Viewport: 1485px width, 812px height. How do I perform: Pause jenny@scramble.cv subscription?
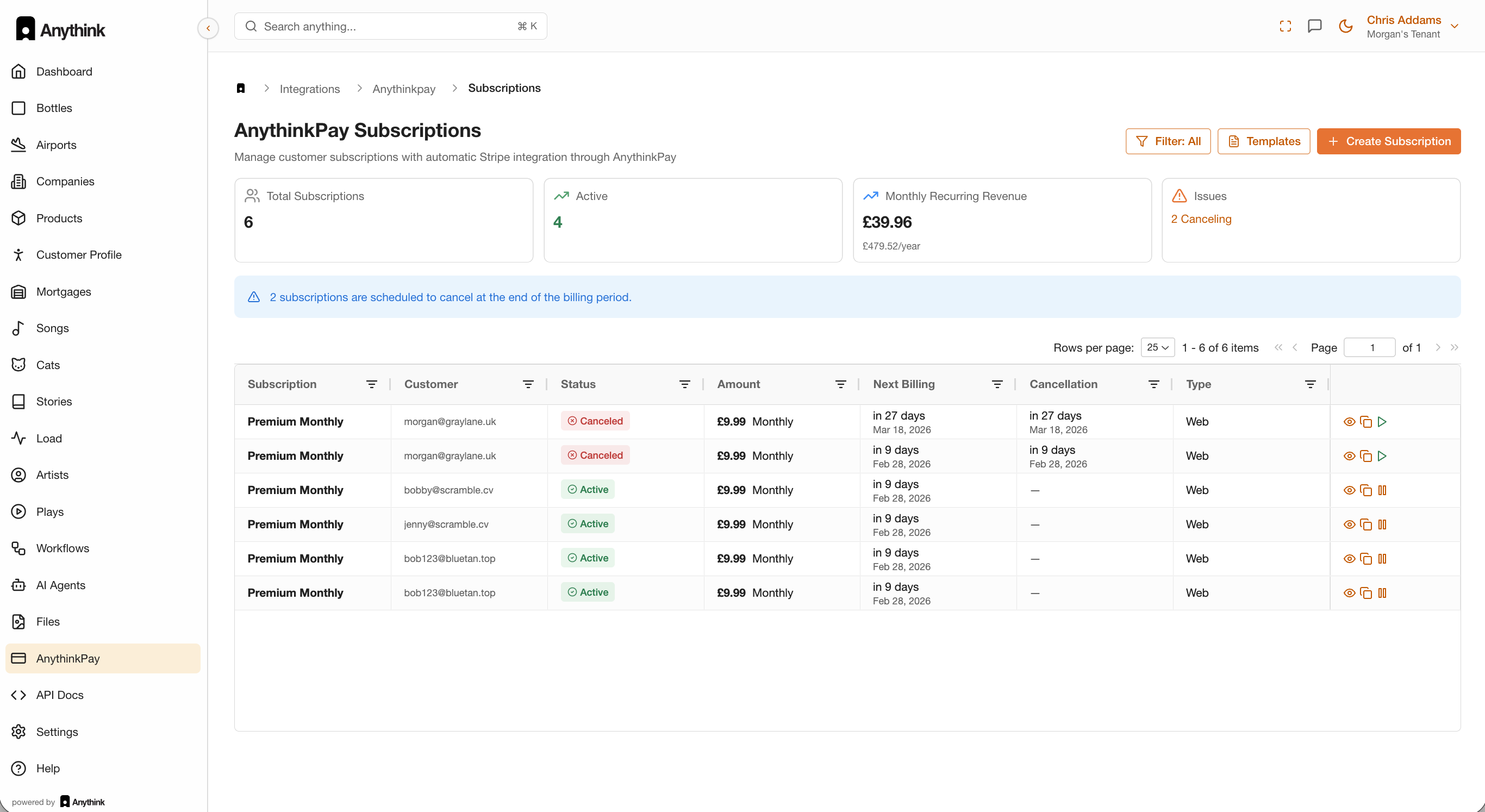click(1382, 524)
